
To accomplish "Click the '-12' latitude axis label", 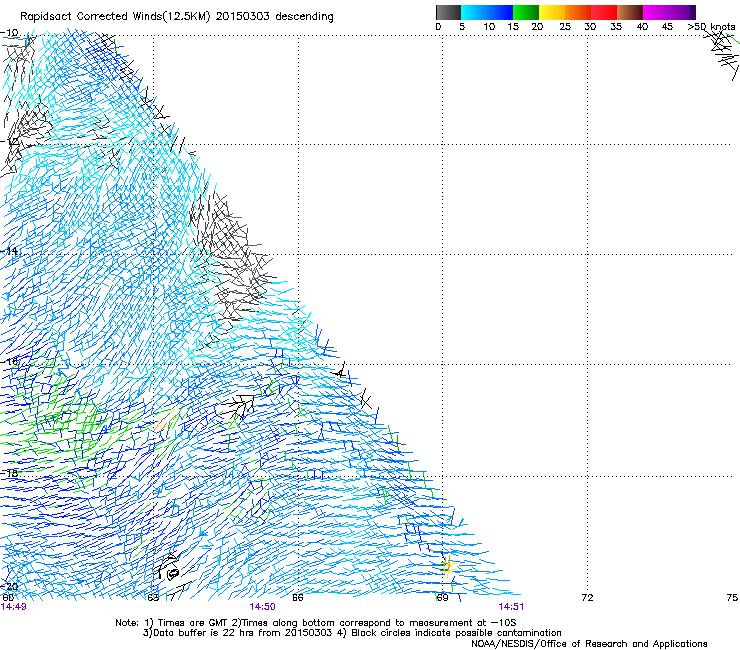I will [10, 141].
